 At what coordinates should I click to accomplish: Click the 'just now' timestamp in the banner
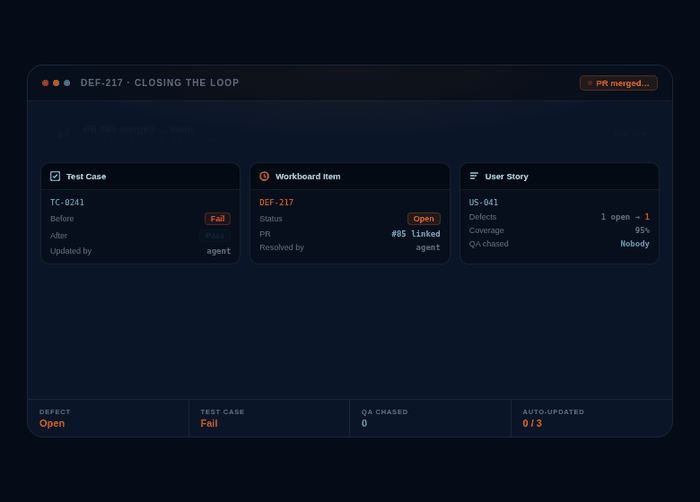click(x=630, y=134)
